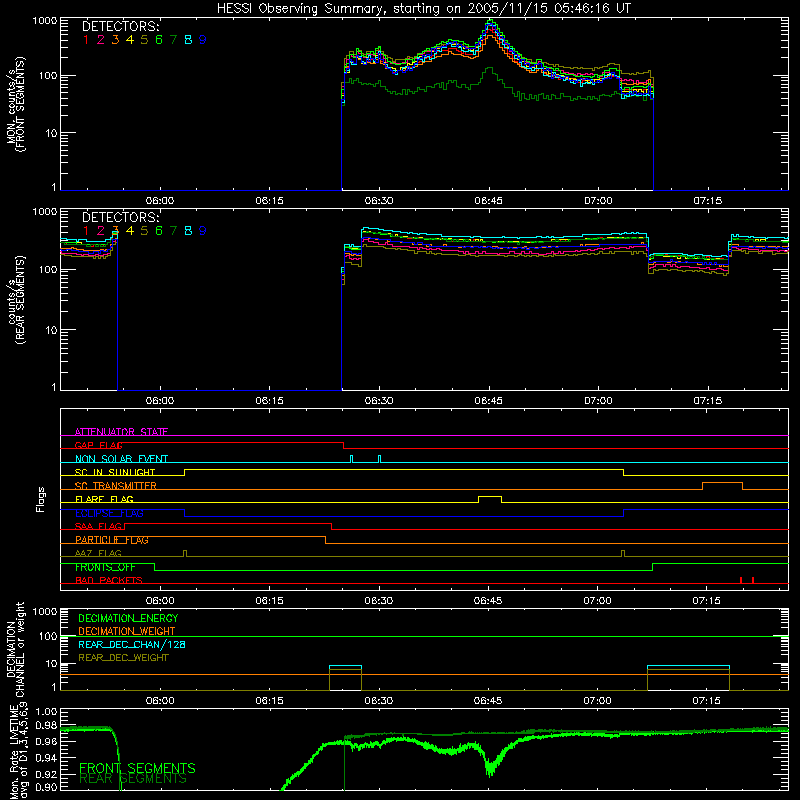This screenshot has width=800, height=800.
Task: Click the FRONT SEGMENTS livetime legend label
Action: click(137, 768)
